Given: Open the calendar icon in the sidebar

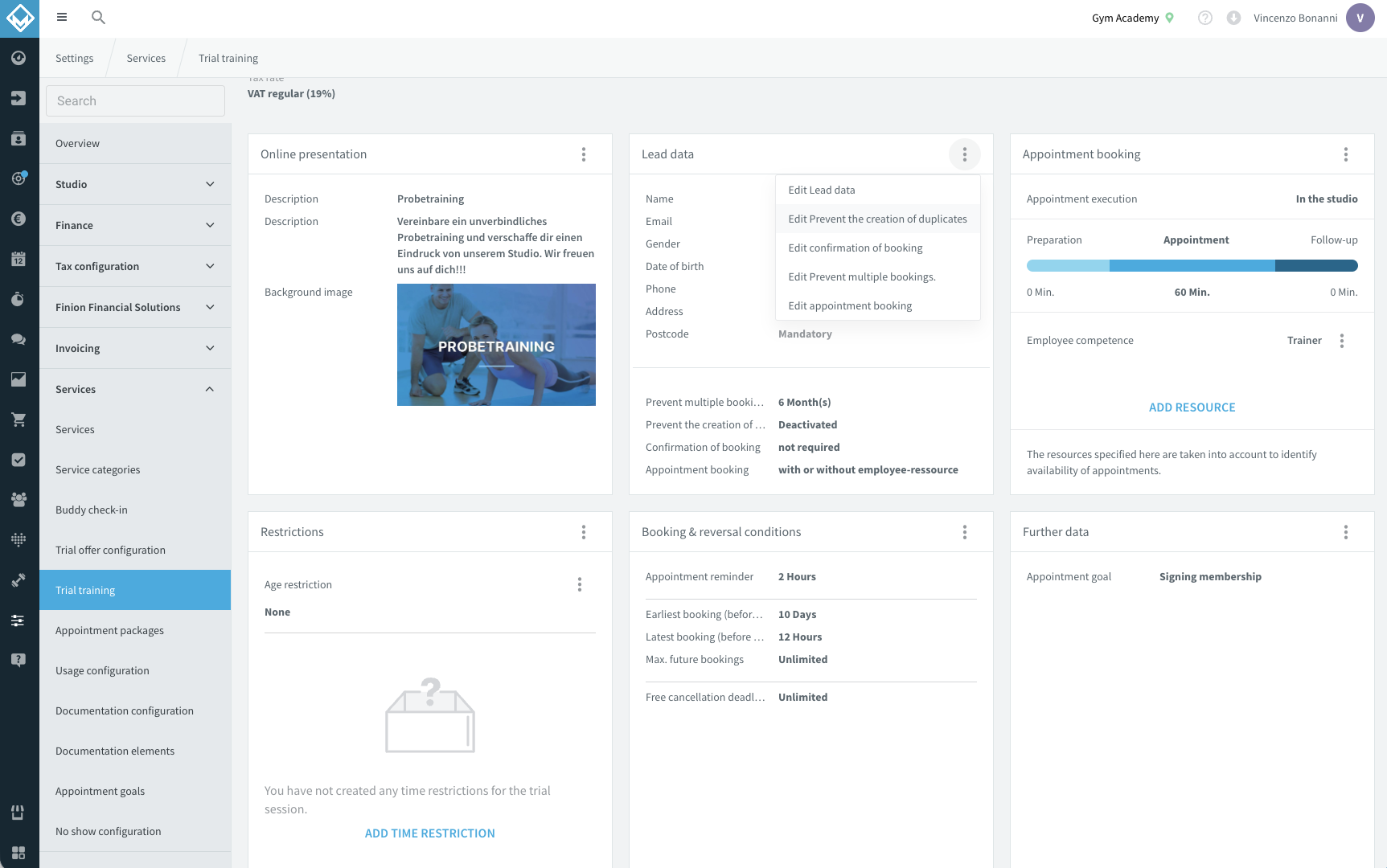Looking at the screenshot, I should [18, 259].
